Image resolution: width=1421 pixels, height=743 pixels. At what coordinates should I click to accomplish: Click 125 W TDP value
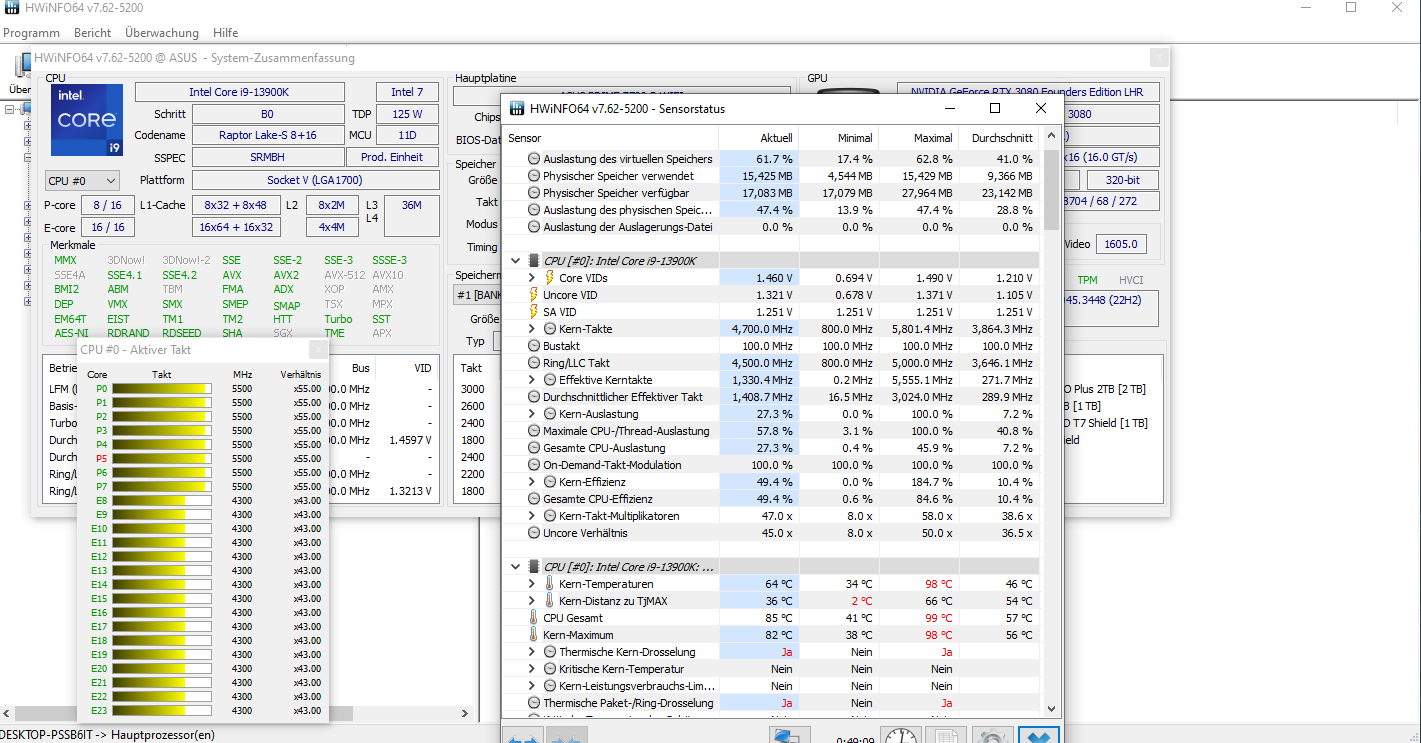406,114
